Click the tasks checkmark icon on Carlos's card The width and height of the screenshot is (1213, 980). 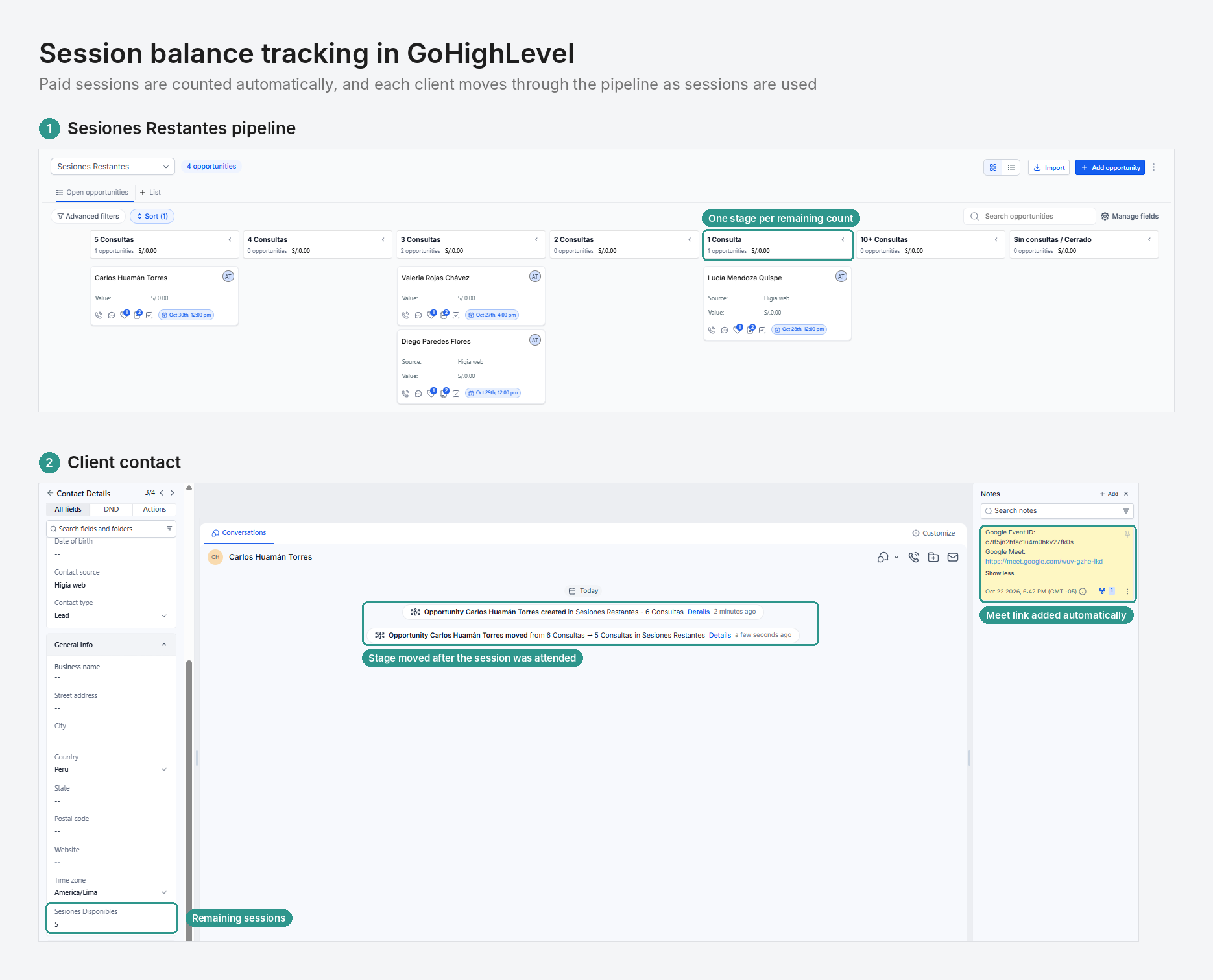tap(149, 315)
